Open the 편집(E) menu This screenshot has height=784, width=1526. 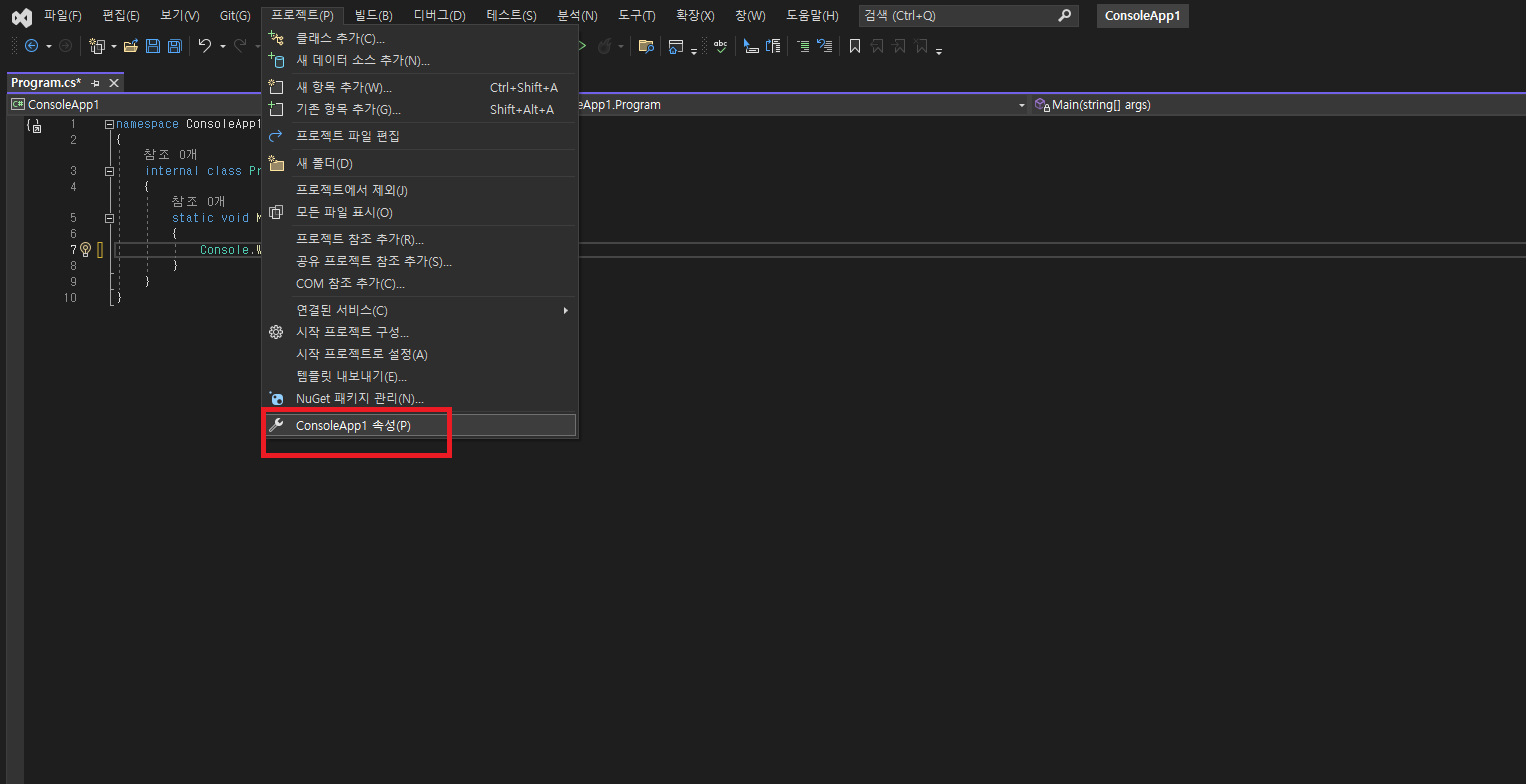tap(121, 16)
